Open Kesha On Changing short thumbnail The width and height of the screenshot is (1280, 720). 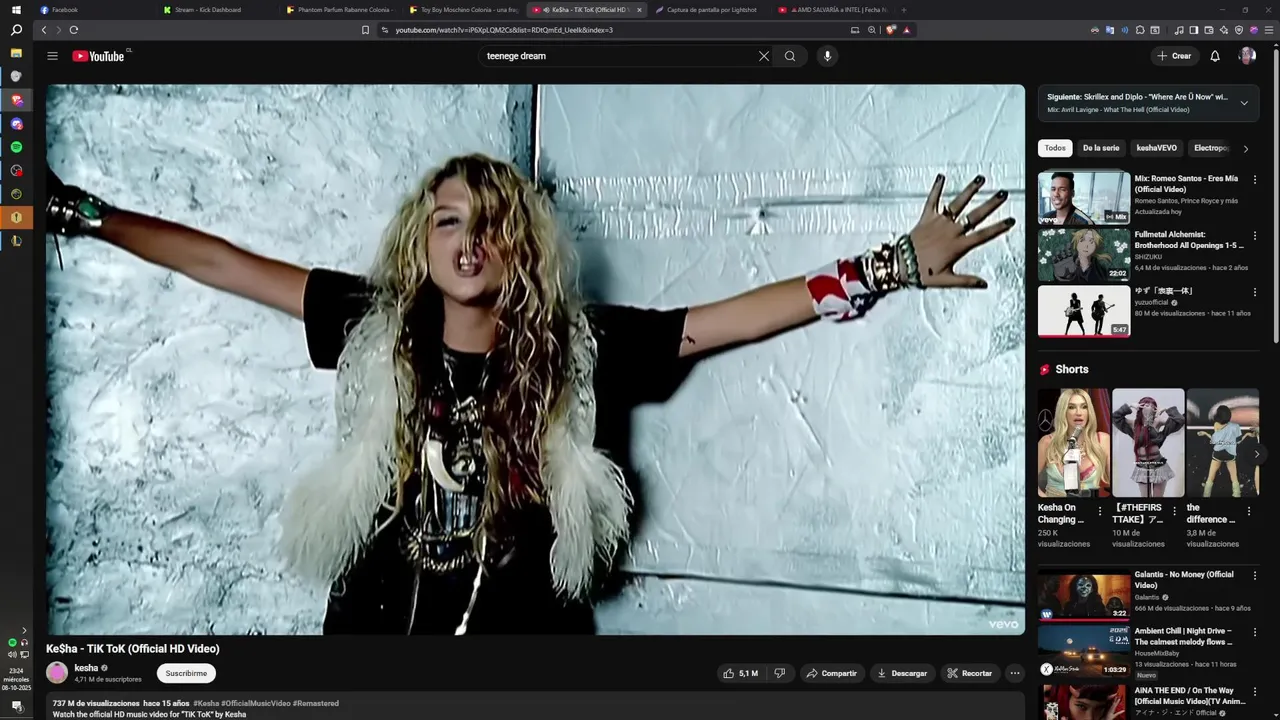coord(1074,442)
